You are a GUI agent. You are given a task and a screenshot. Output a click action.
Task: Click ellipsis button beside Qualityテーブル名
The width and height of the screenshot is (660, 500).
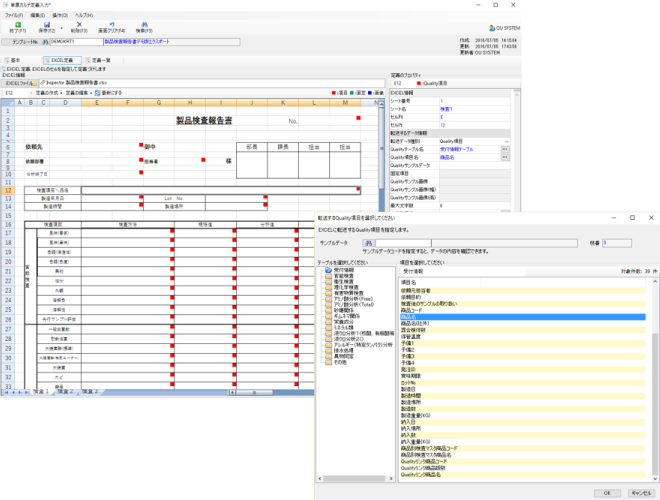(x=505, y=149)
